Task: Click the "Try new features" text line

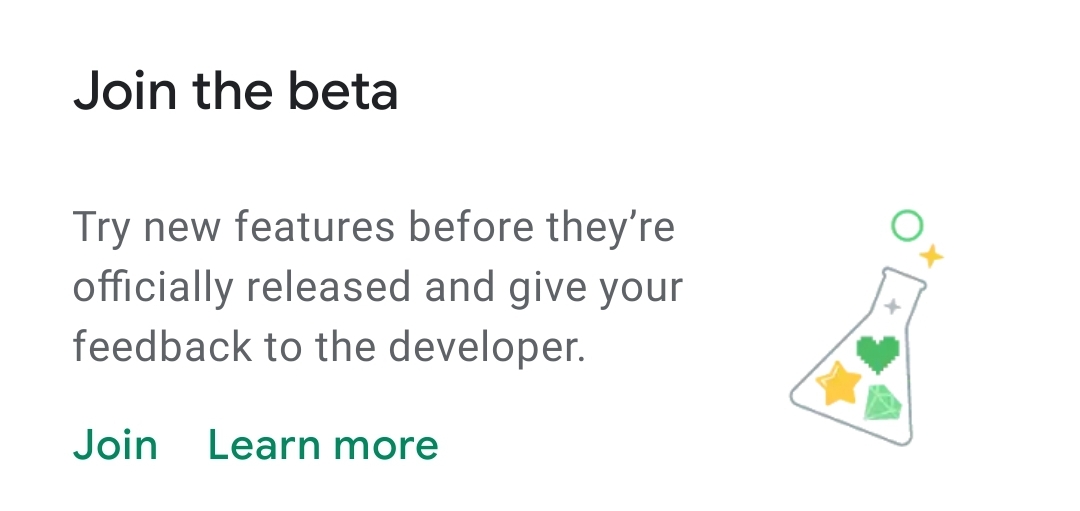Action: [374, 228]
